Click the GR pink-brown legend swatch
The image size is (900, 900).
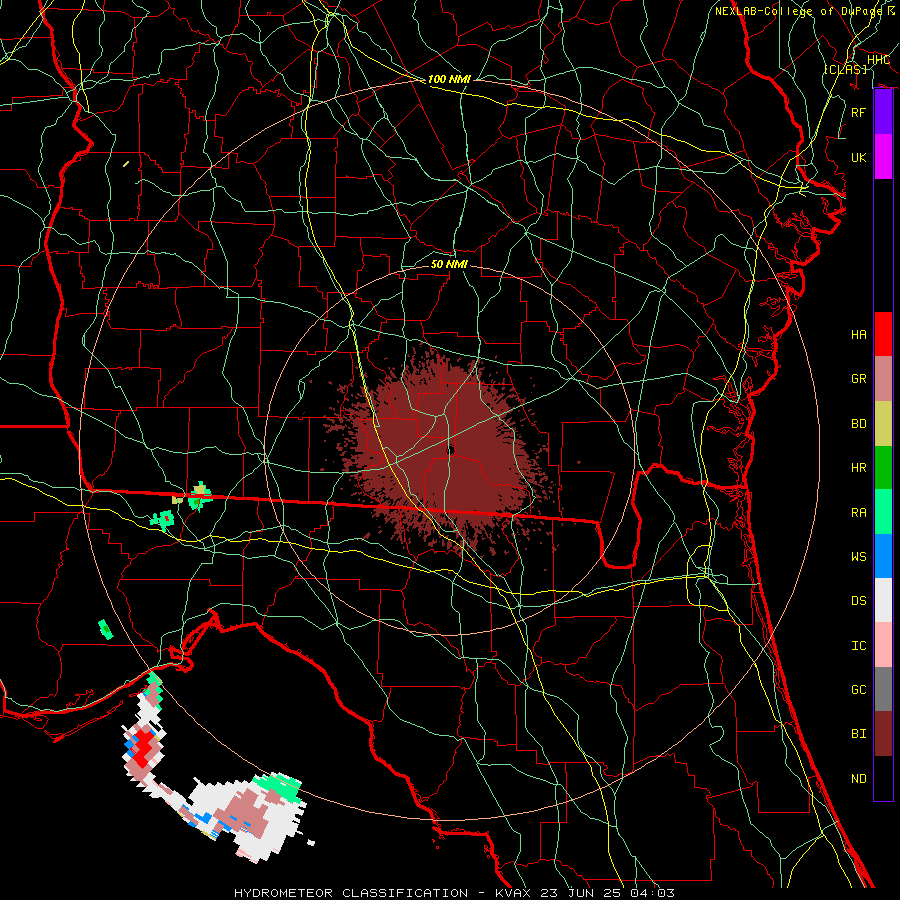[883, 378]
